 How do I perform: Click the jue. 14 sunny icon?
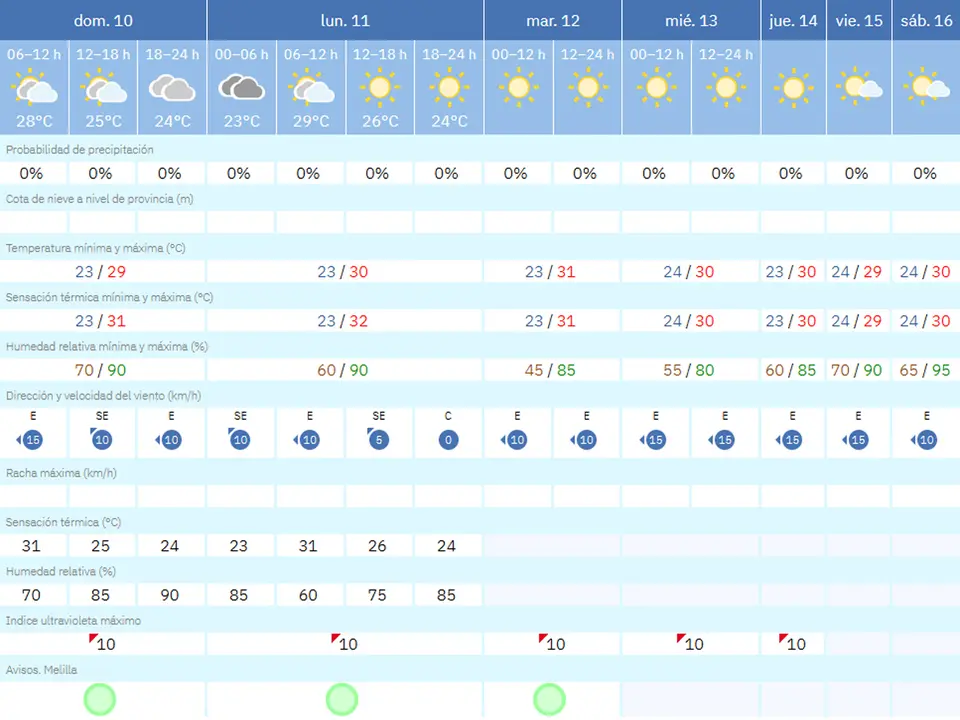[x=793, y=89]
